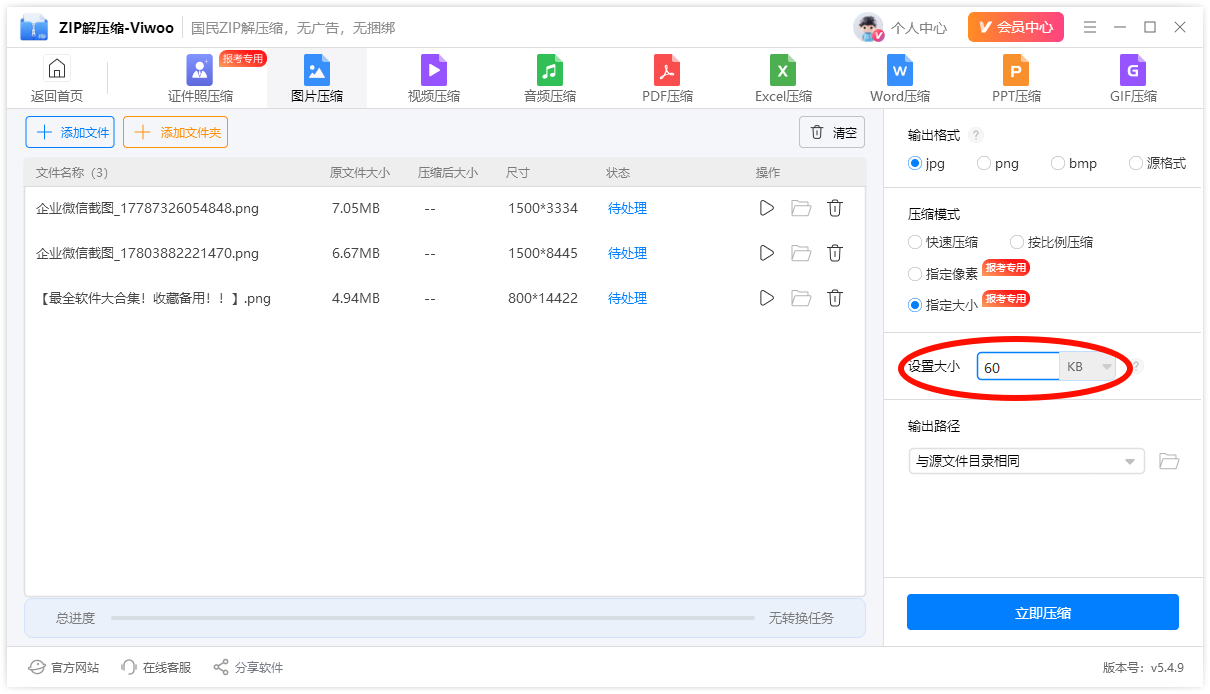Start compressing 【最全软件大合集 png file
The image size is (1210, 694).
767,298
